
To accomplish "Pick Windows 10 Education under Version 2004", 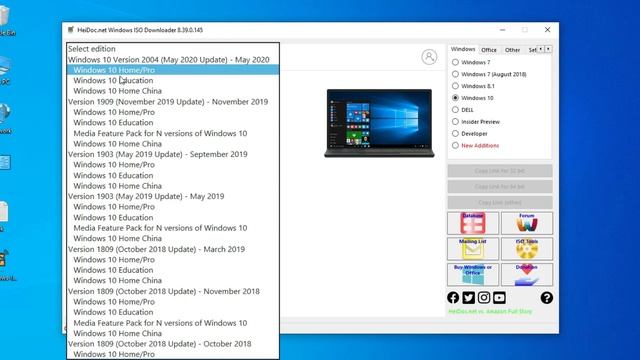I will pos(173,80).
